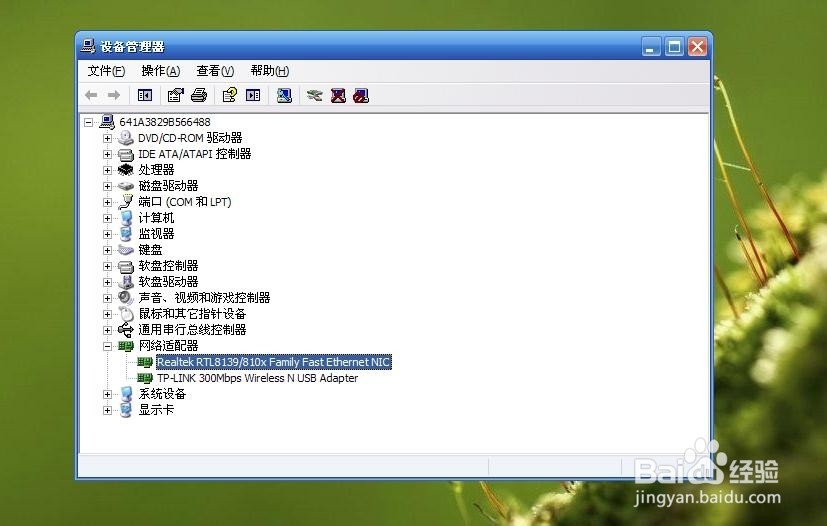Image resolution: width=827 pixels, height=526 pixels.
Task: Expand the 显示卡 node
Action: point(107,410)
